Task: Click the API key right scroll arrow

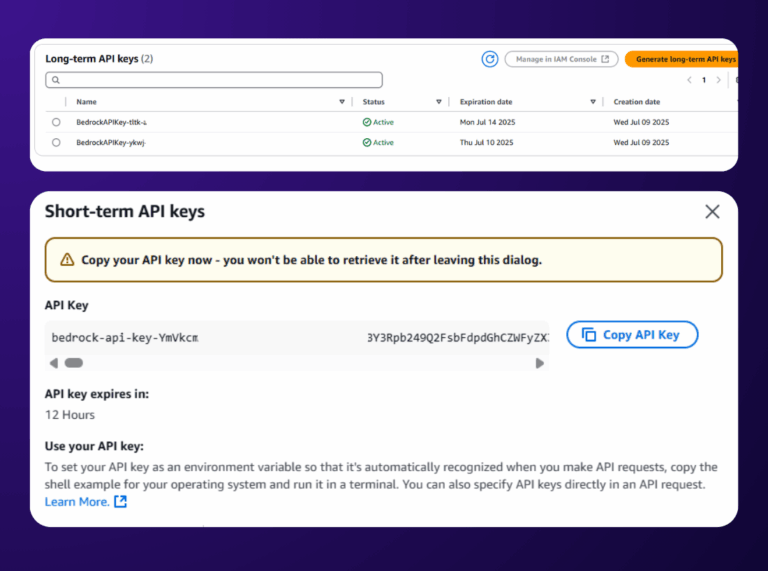Action: tap(539, 363)
